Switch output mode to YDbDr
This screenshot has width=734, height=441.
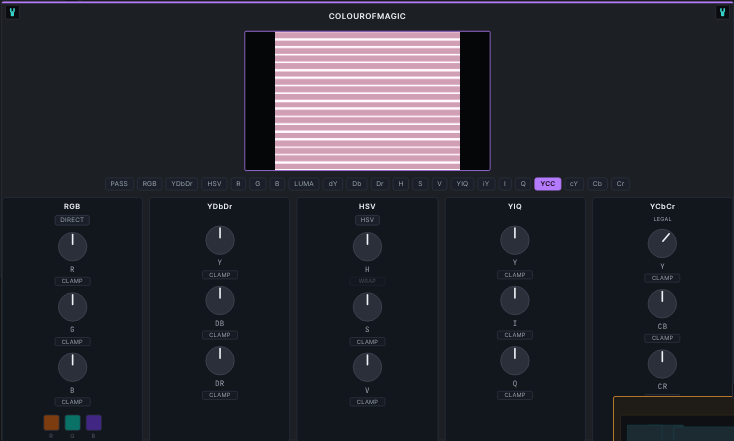pos(182,184)
